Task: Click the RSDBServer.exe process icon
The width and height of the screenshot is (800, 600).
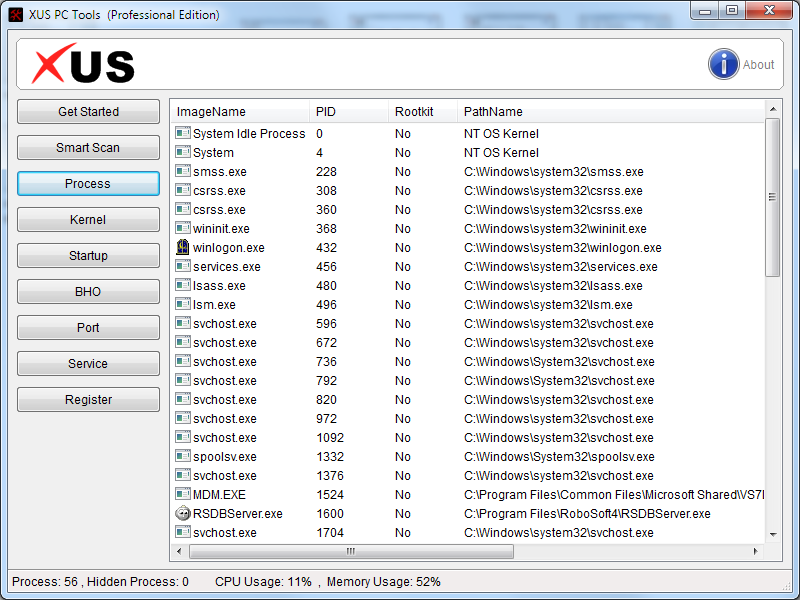Action: 183,513
